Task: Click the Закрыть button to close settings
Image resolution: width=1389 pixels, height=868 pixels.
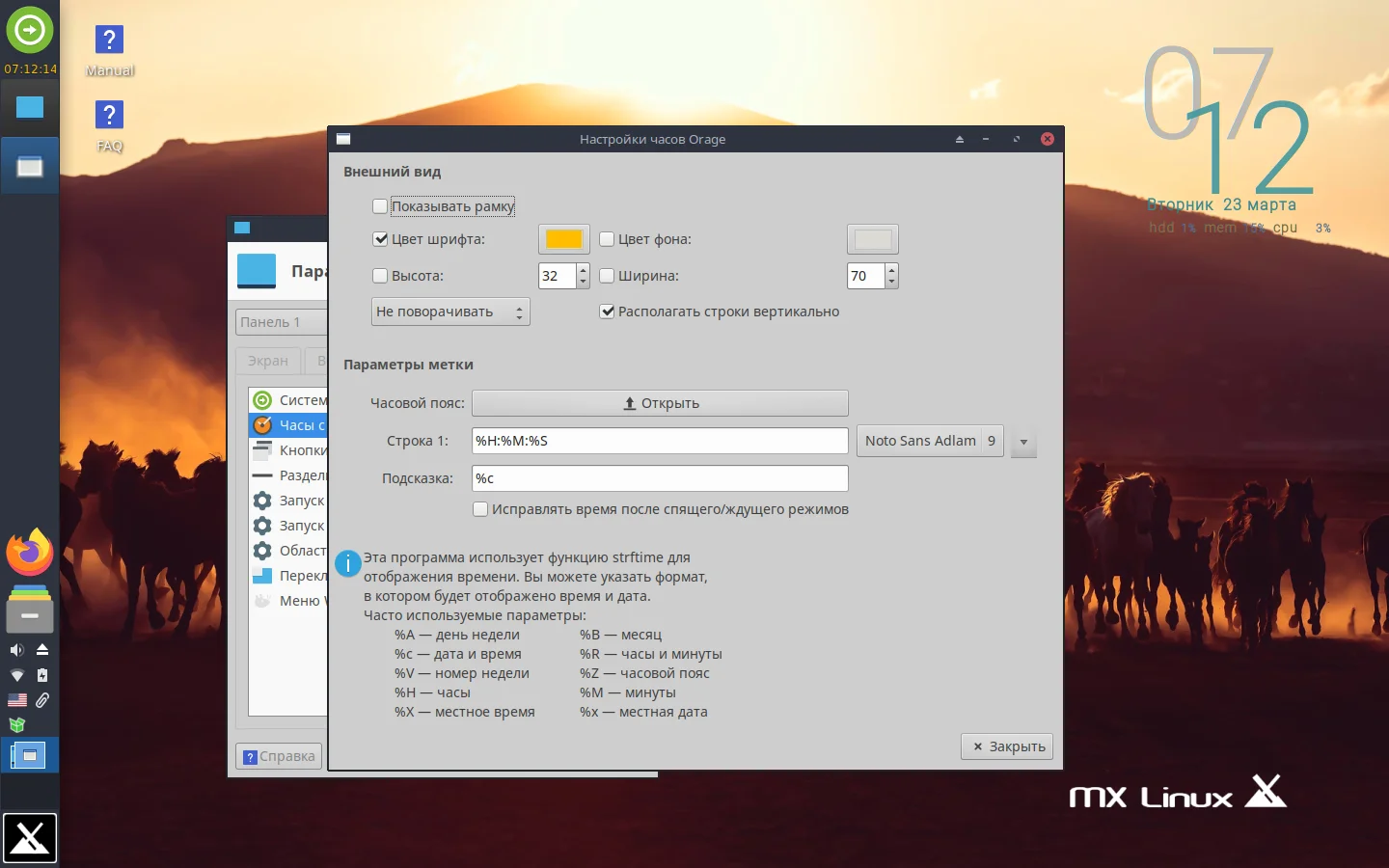Action: click(1006, 746)
